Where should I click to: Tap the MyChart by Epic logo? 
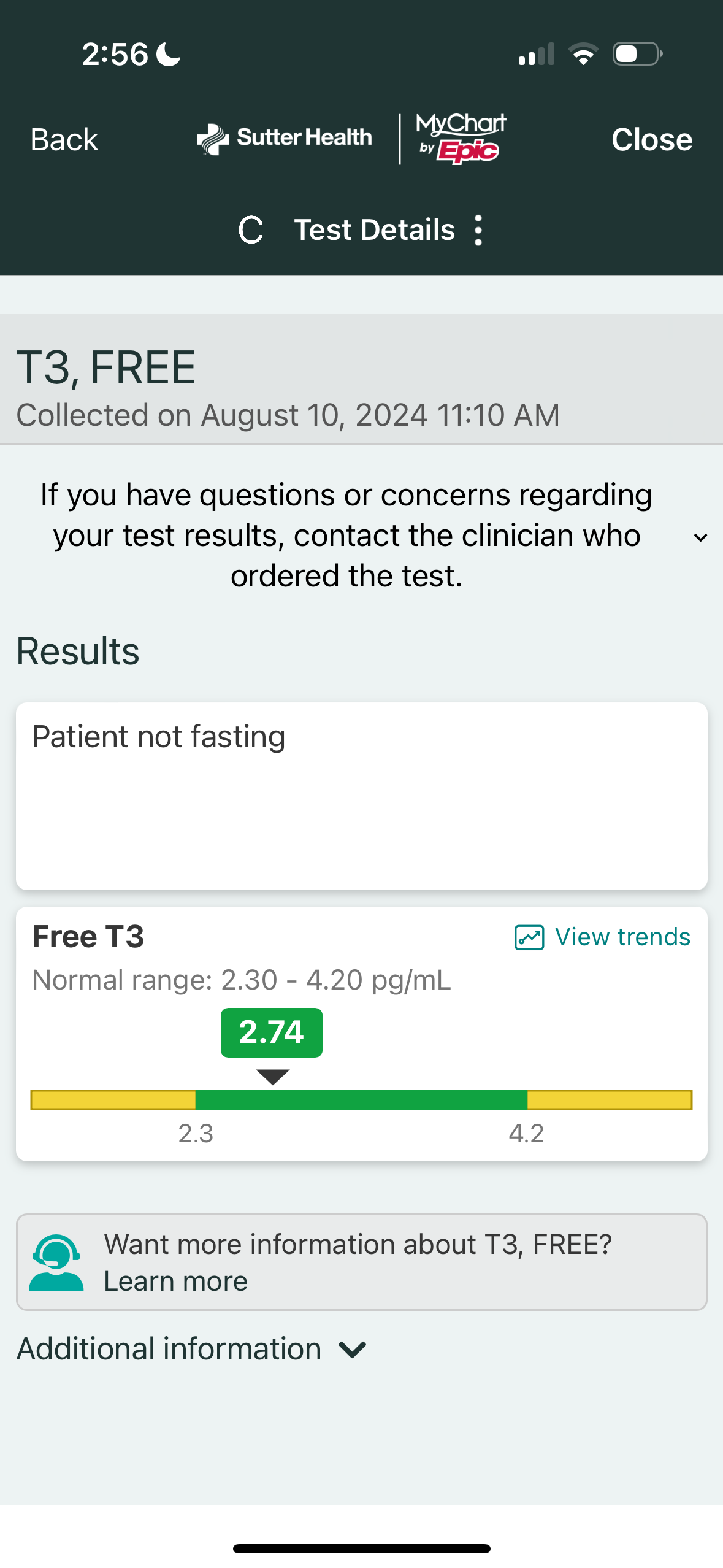[461, 139]
